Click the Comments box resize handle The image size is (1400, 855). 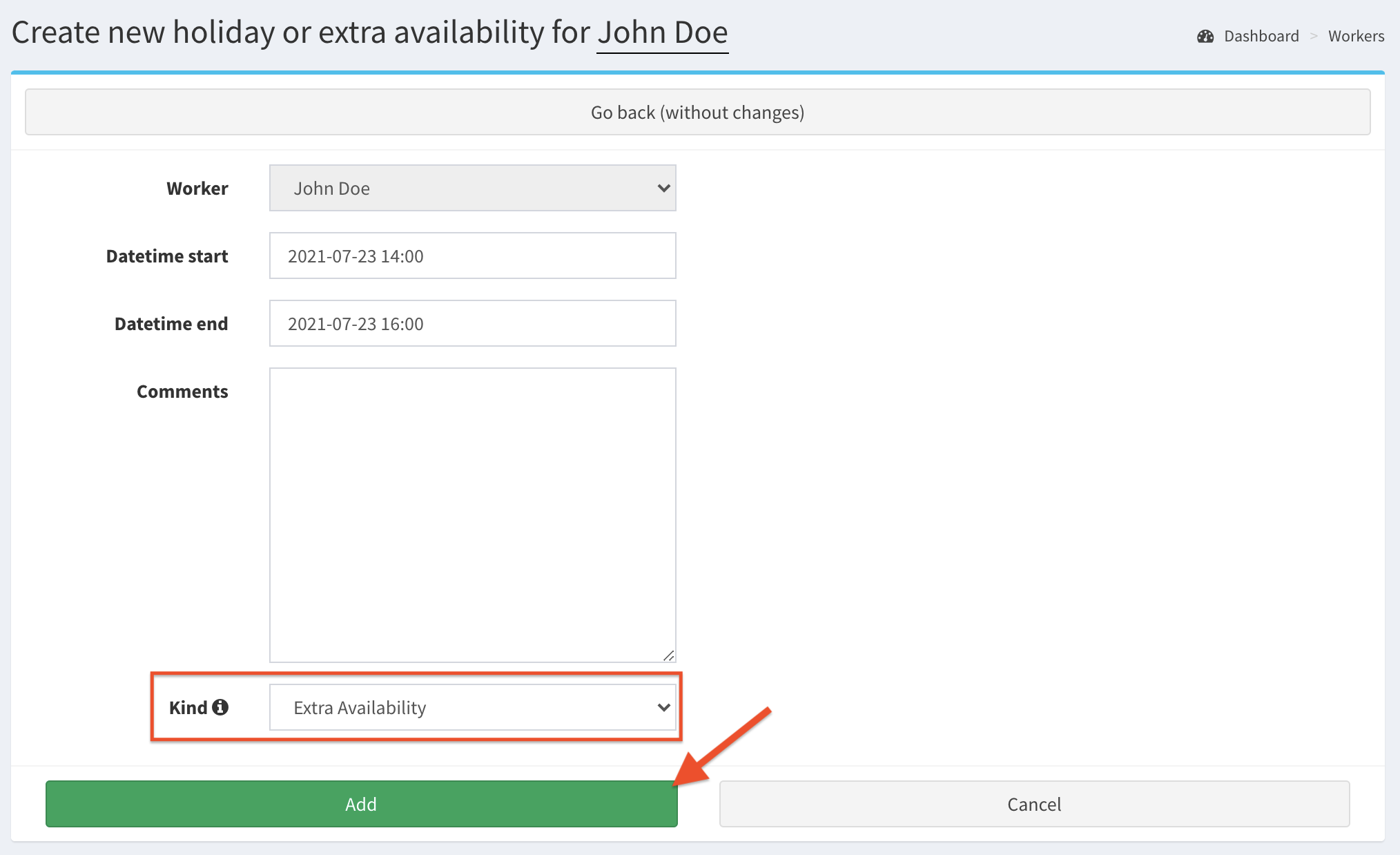668,655
